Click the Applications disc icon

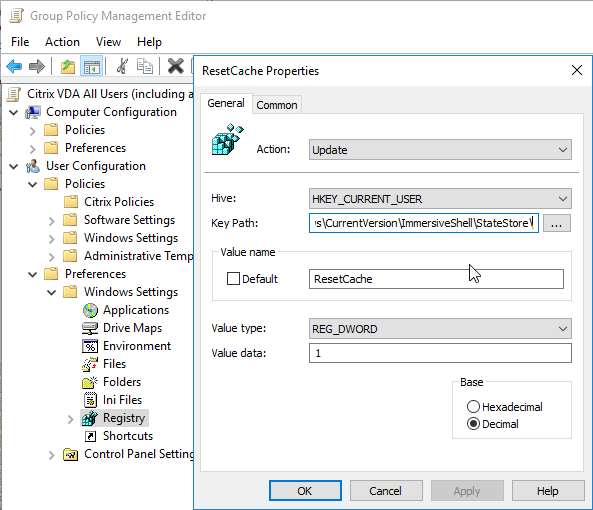pos(90,310)
